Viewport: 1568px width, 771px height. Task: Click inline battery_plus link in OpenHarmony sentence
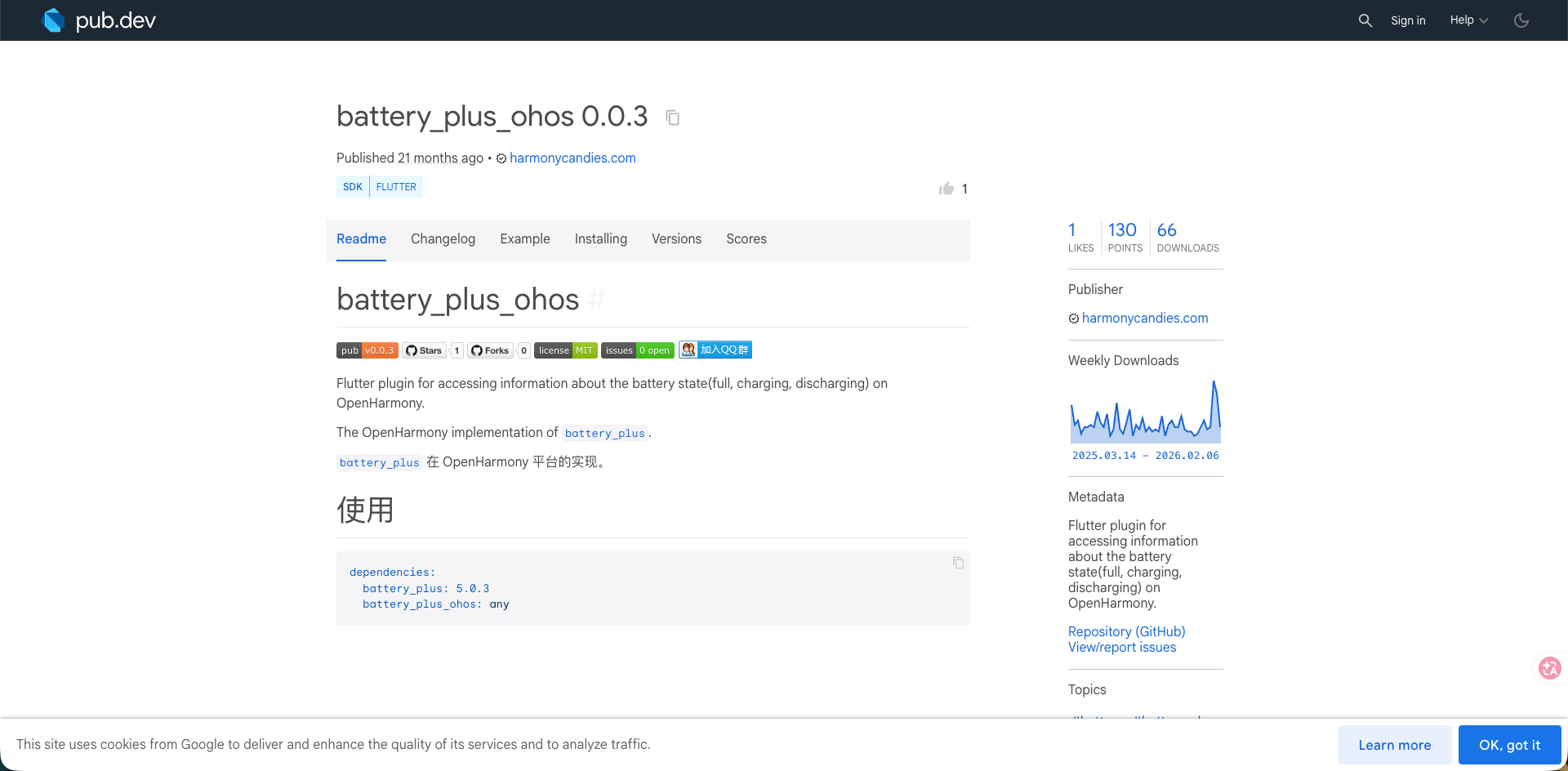coord(605,434)
